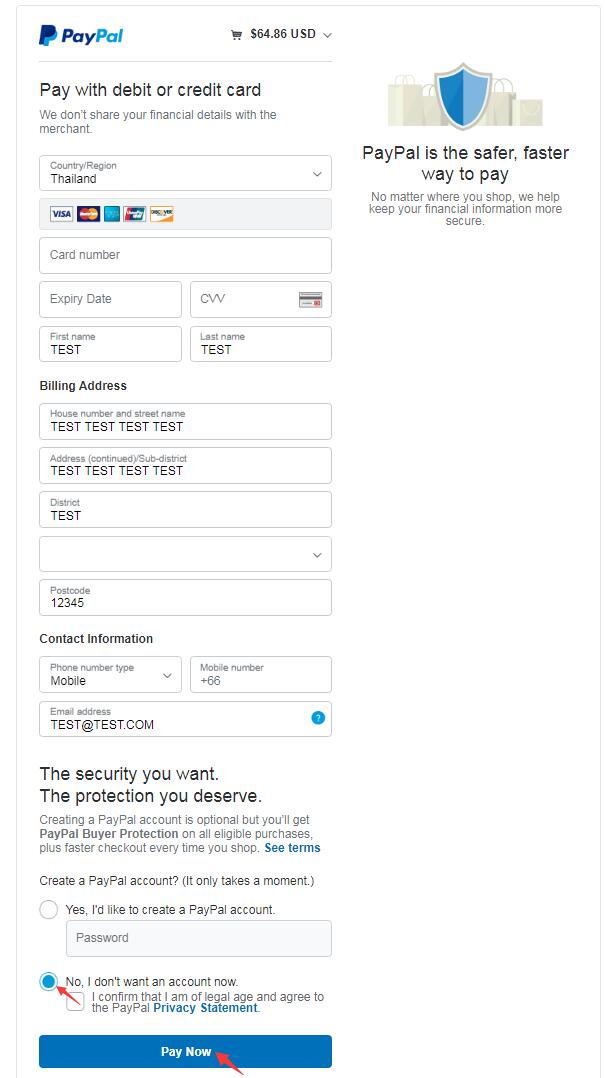Expand the empty province dropdown
Viewport: 605px width, 1078px height.
pyautogui.click(x=185, y=555)
